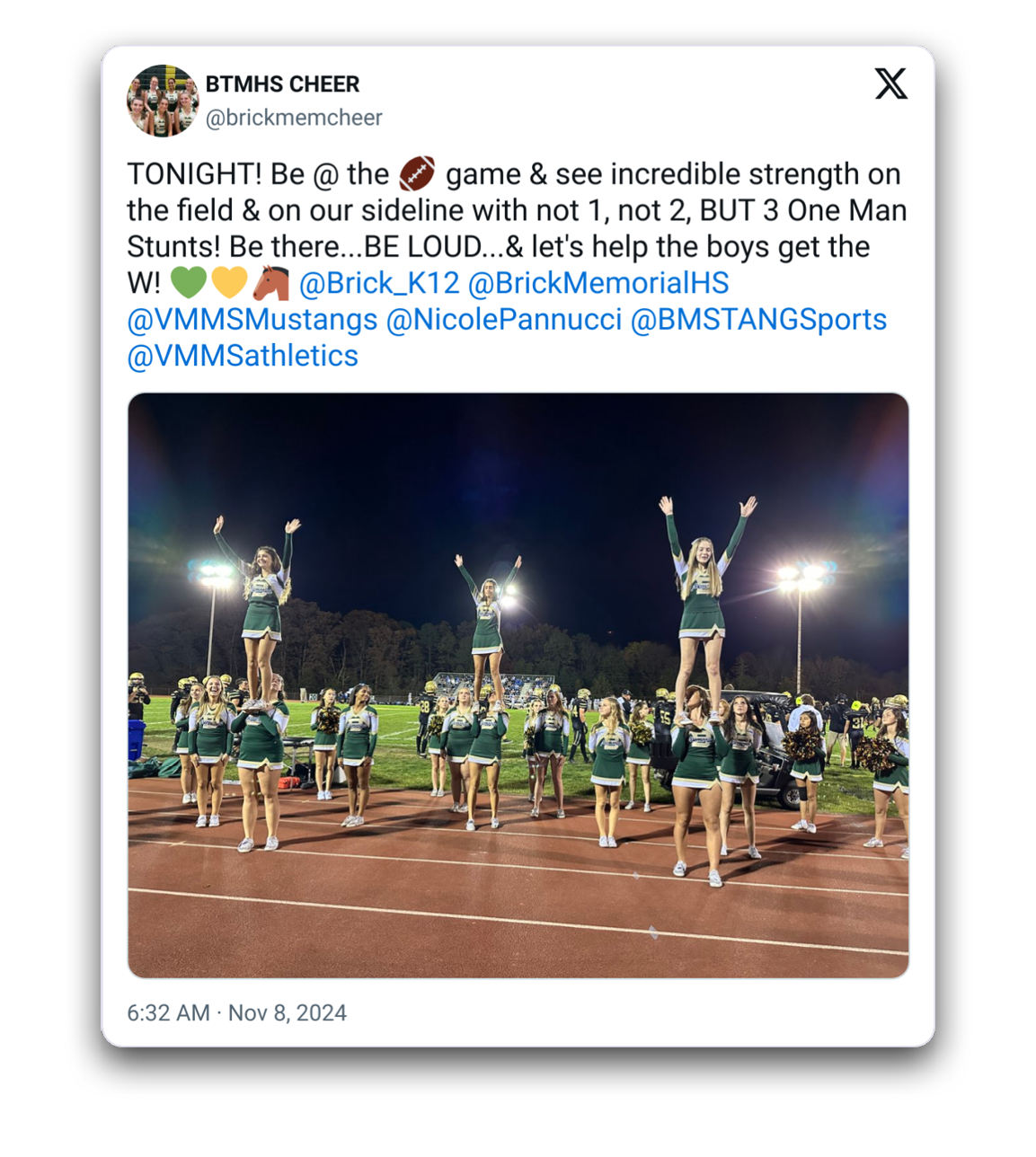Click the green heart emoji

189,282
